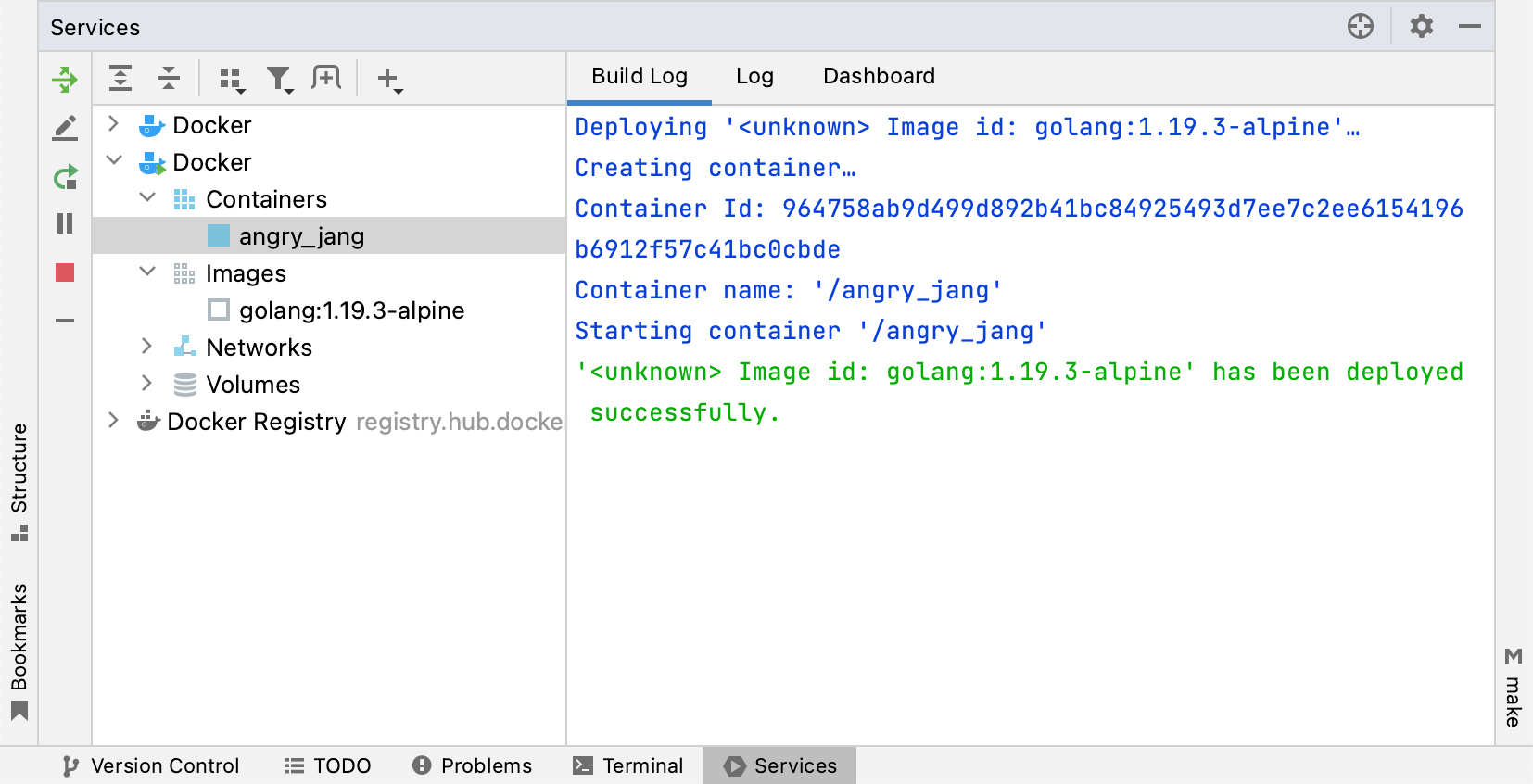This screenshot has height=784, width=1533.
Task: Click the Container Id hash line
Action: (1020, 229)
